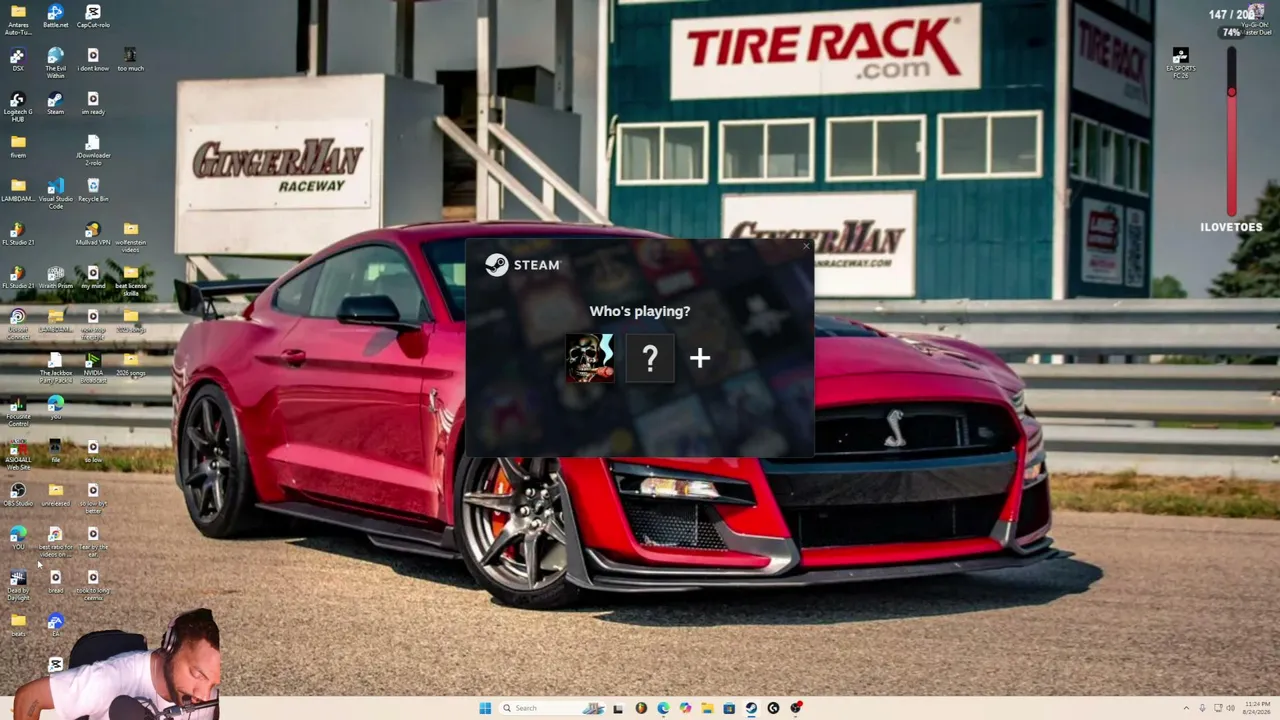Open the beat license skrilla folder

(x=130, y=280)
